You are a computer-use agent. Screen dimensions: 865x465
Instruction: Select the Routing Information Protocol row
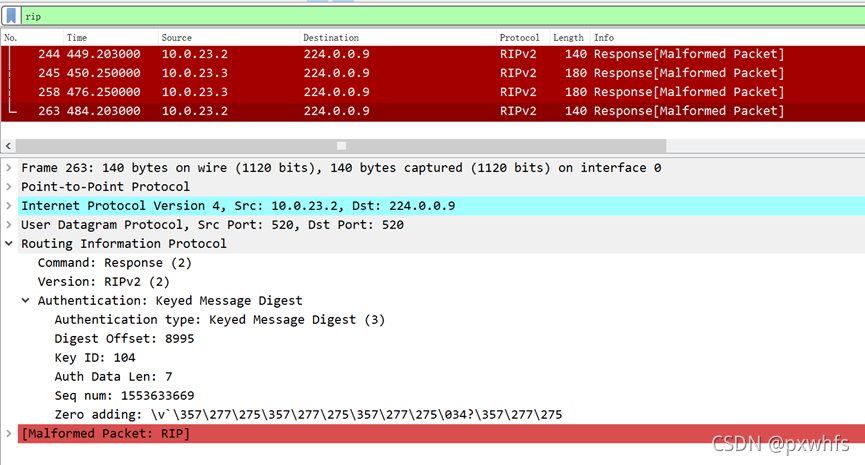441,243
